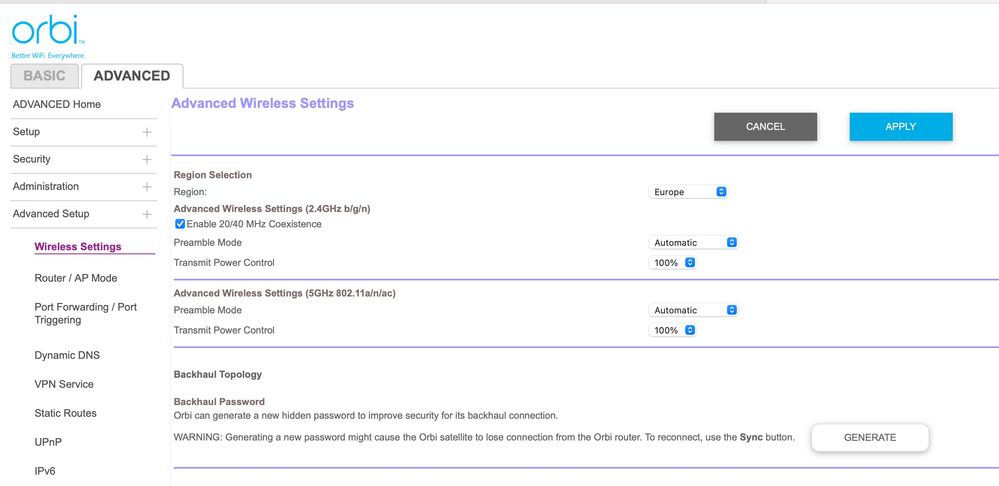Screen dimensions: 999x486
Task: Expand Administration with its plus icon
Action: tap(147, 187)
